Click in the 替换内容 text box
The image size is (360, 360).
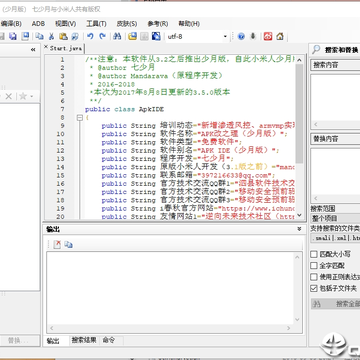coord(335,173)
